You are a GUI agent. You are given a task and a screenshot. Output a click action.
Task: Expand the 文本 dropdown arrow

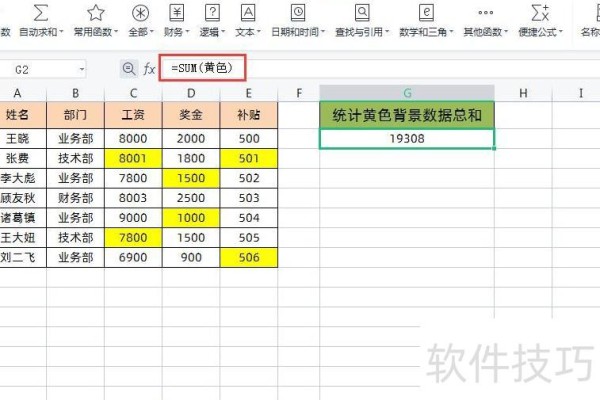(258, 32)
